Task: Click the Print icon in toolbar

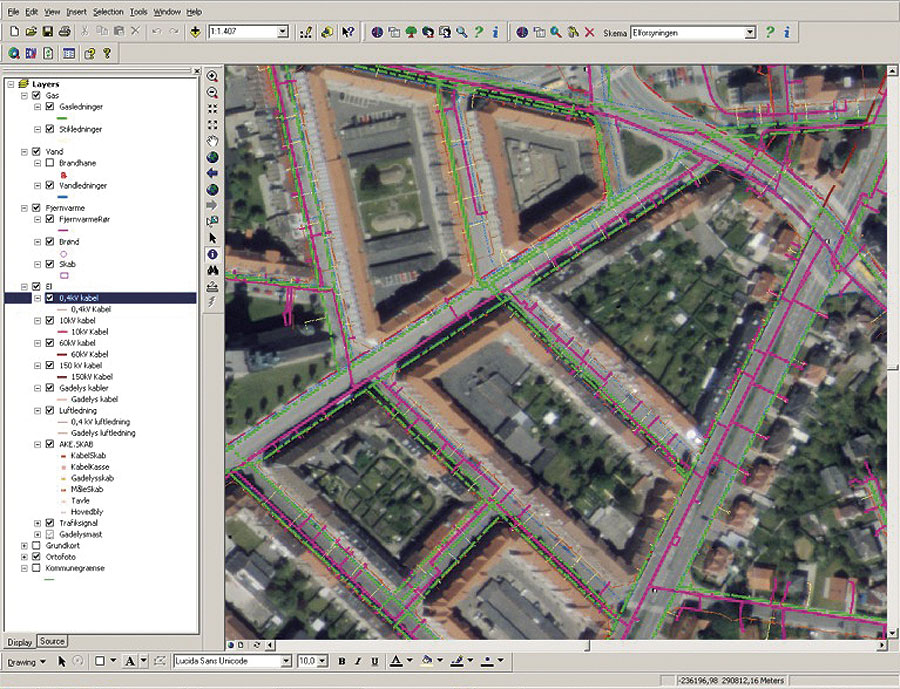Action: coord(64,32)
